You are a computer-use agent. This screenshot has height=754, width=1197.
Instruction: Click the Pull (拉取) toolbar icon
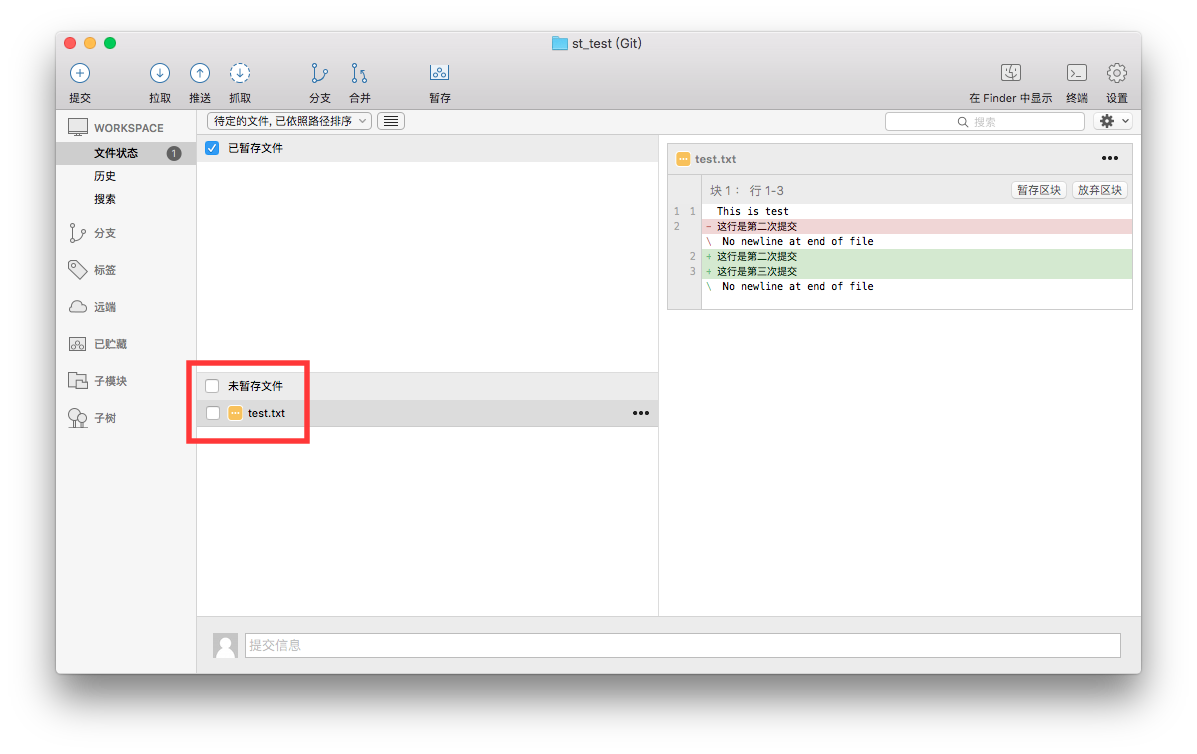[x=160, y=73]
